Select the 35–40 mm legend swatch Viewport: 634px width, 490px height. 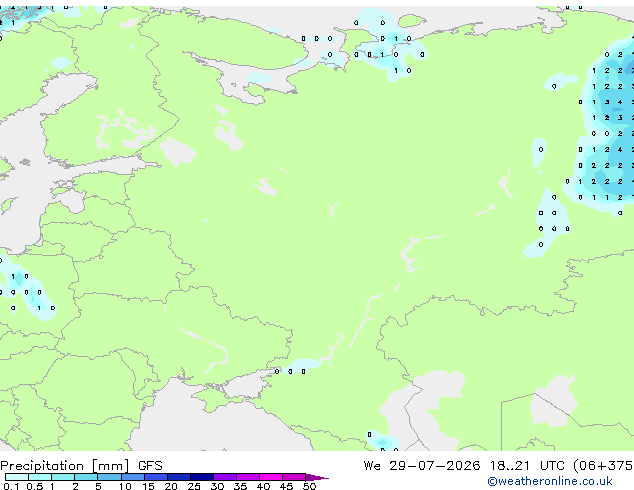click(247, 477)
